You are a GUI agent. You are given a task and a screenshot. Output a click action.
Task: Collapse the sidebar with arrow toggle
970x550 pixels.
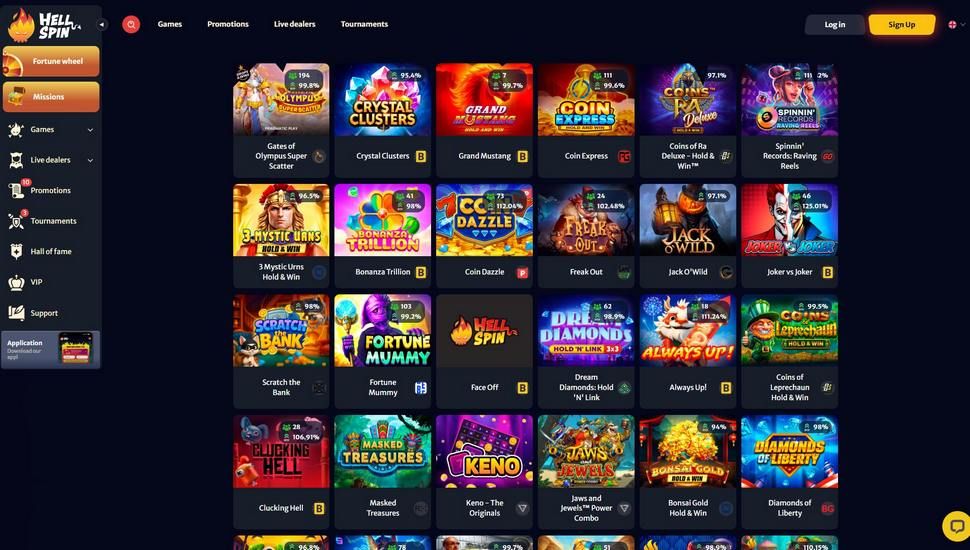(102, 24)
